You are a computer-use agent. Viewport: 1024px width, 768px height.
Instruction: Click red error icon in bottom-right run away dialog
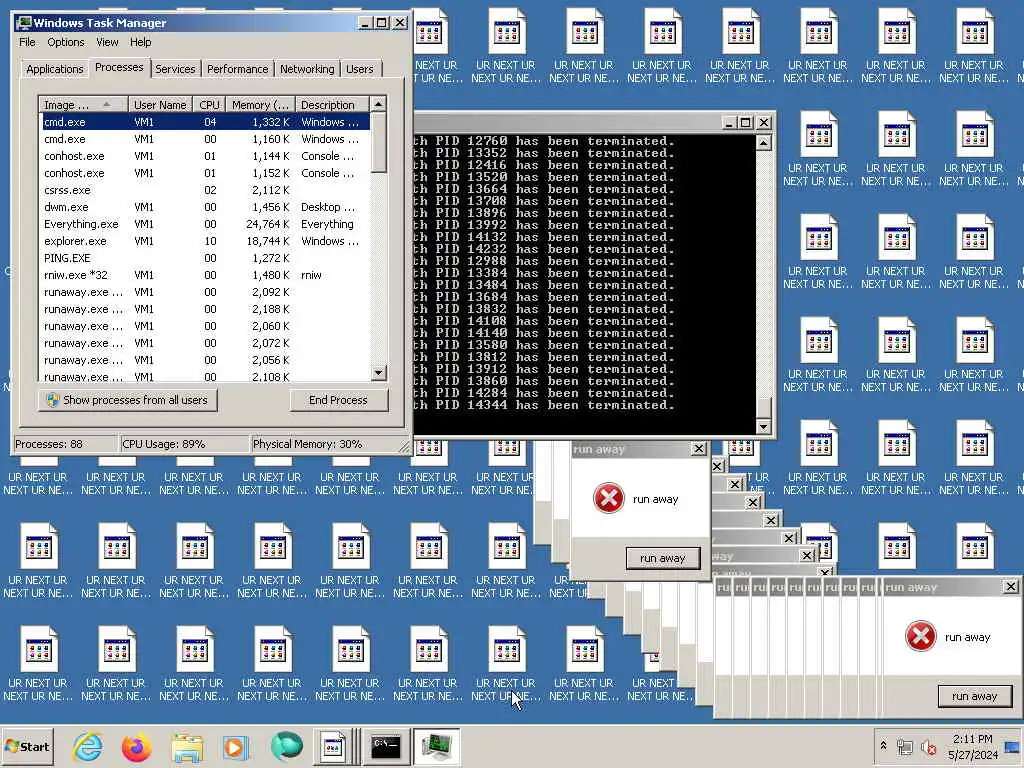[x=920, y=636]
